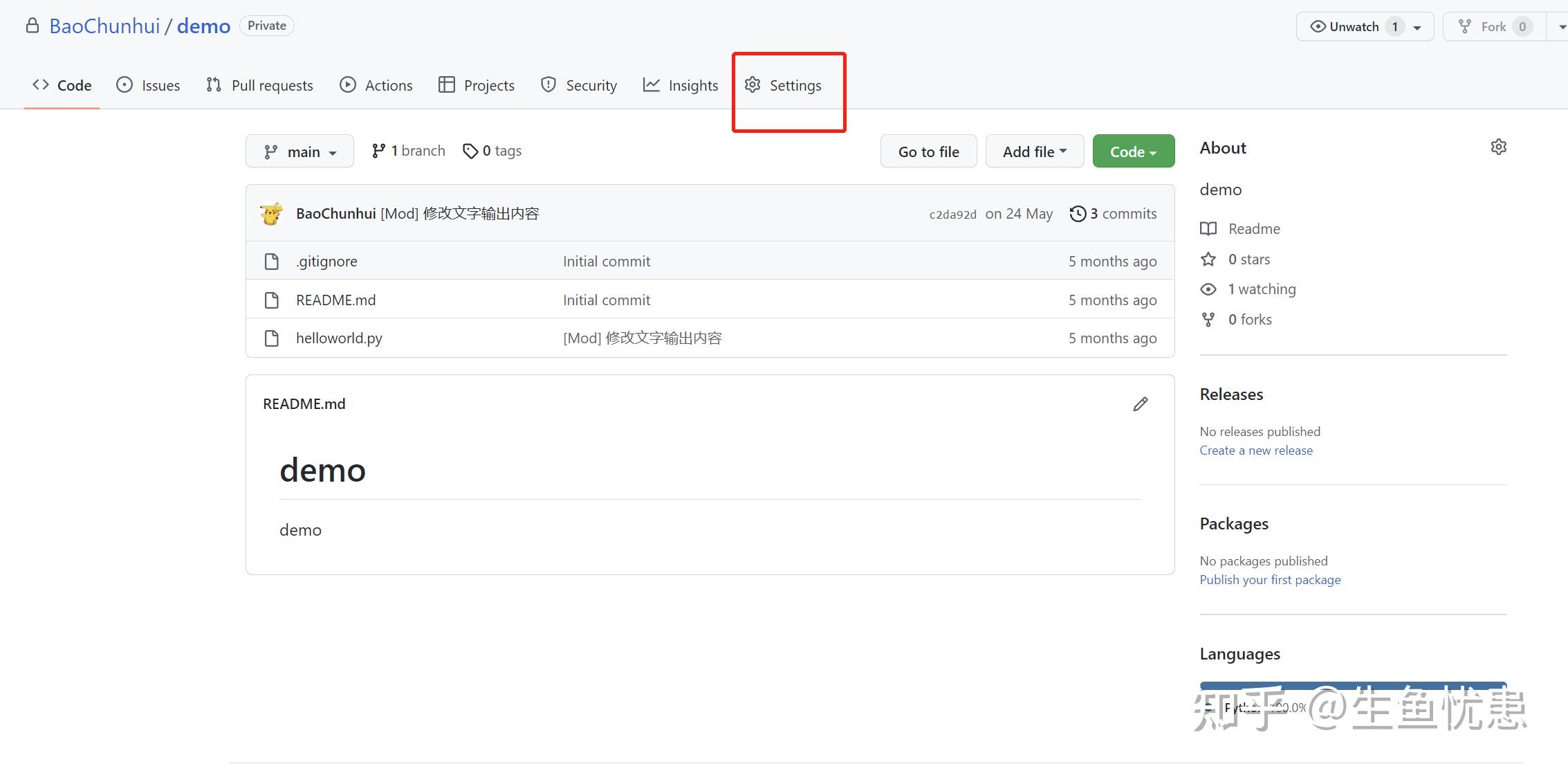Open the green Code dropdown button
Image resolution: width=1568 pixels, height=773 pixels.
(x=1133, y=152)
